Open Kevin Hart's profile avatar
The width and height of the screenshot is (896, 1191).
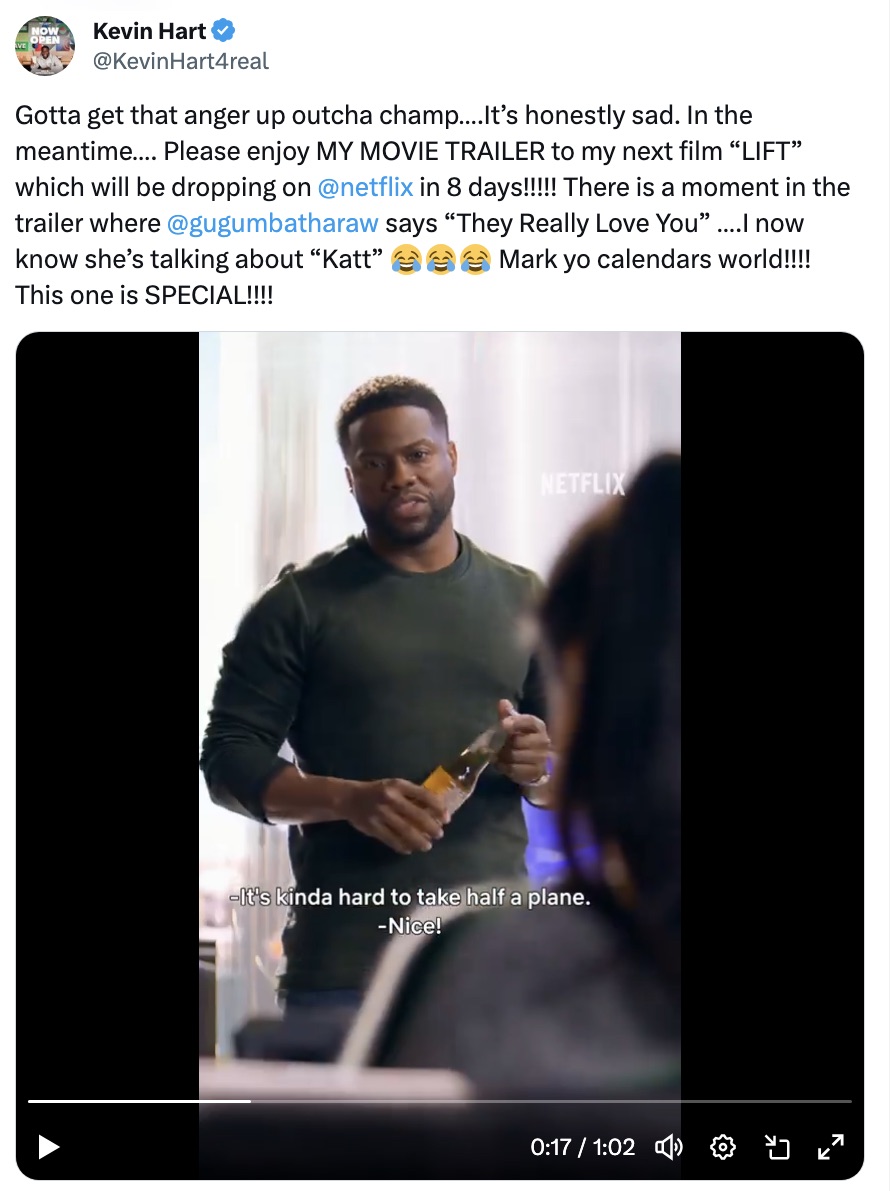pyautogui.click(x=45, y=45)
